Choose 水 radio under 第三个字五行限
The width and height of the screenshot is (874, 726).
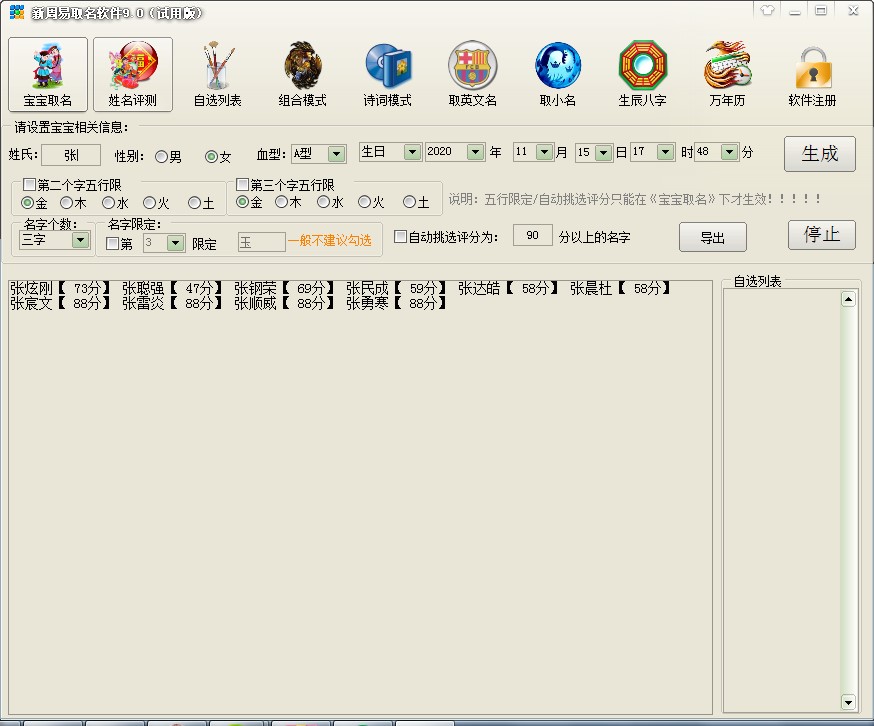pyautogui.click(x=323, y=202)
